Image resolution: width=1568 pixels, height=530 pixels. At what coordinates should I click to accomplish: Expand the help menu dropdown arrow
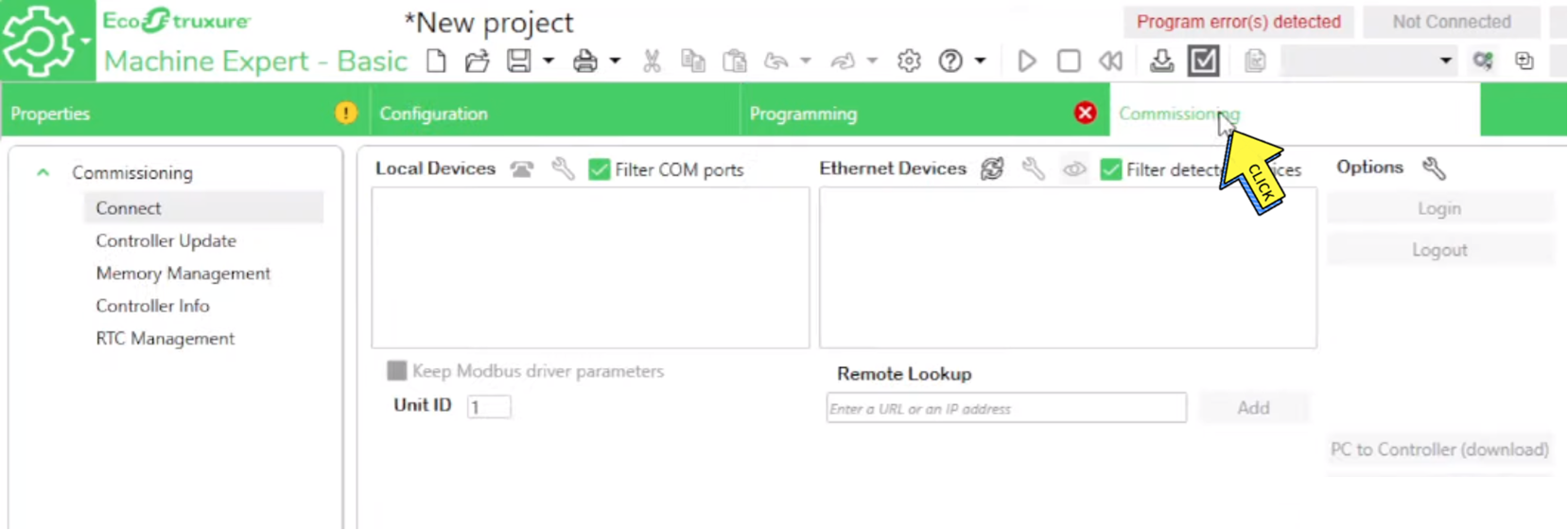[x=981, y=62]
